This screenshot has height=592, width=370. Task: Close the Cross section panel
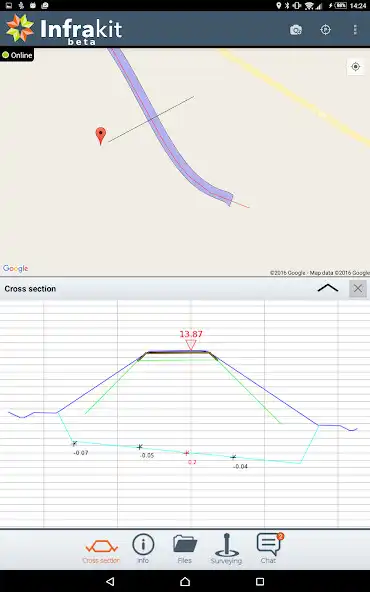[x=358, y=289]
